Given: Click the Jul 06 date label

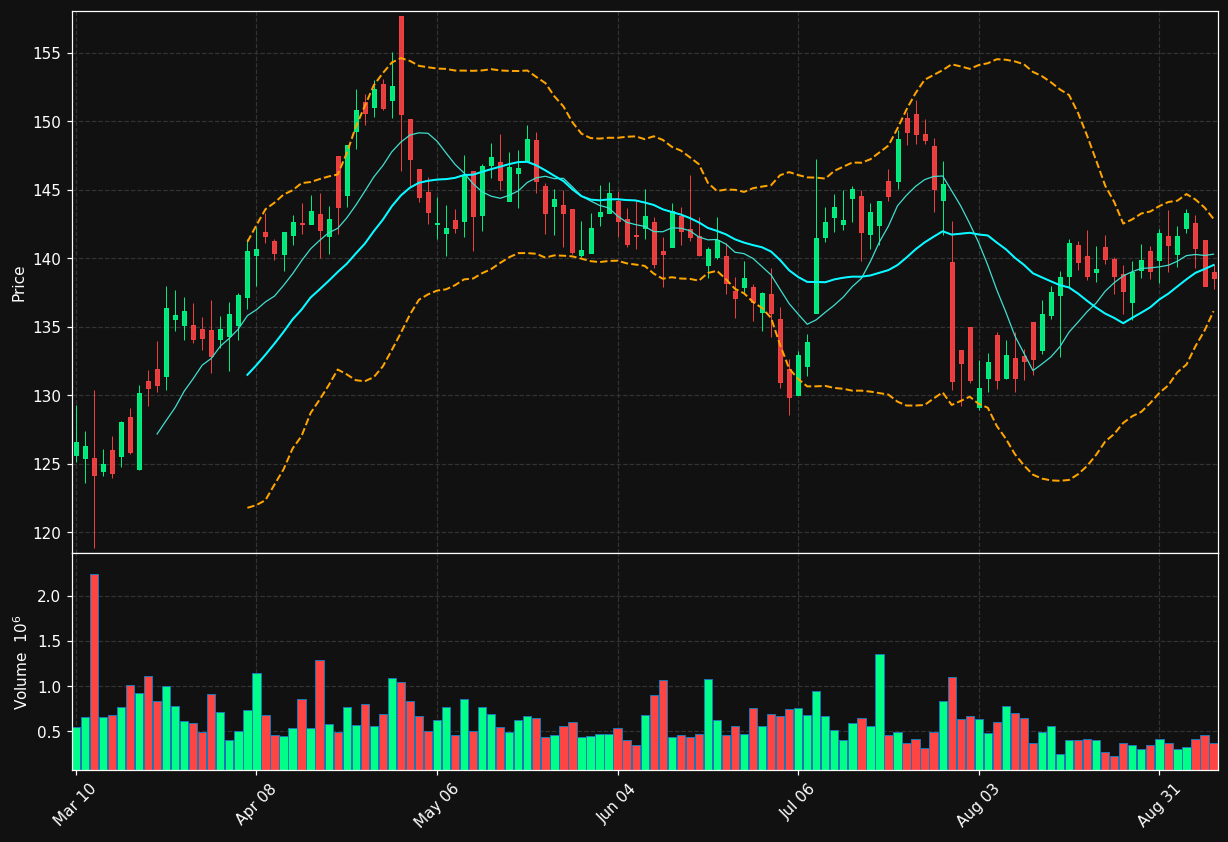Looking at the screenshot, I should point(797,804).
